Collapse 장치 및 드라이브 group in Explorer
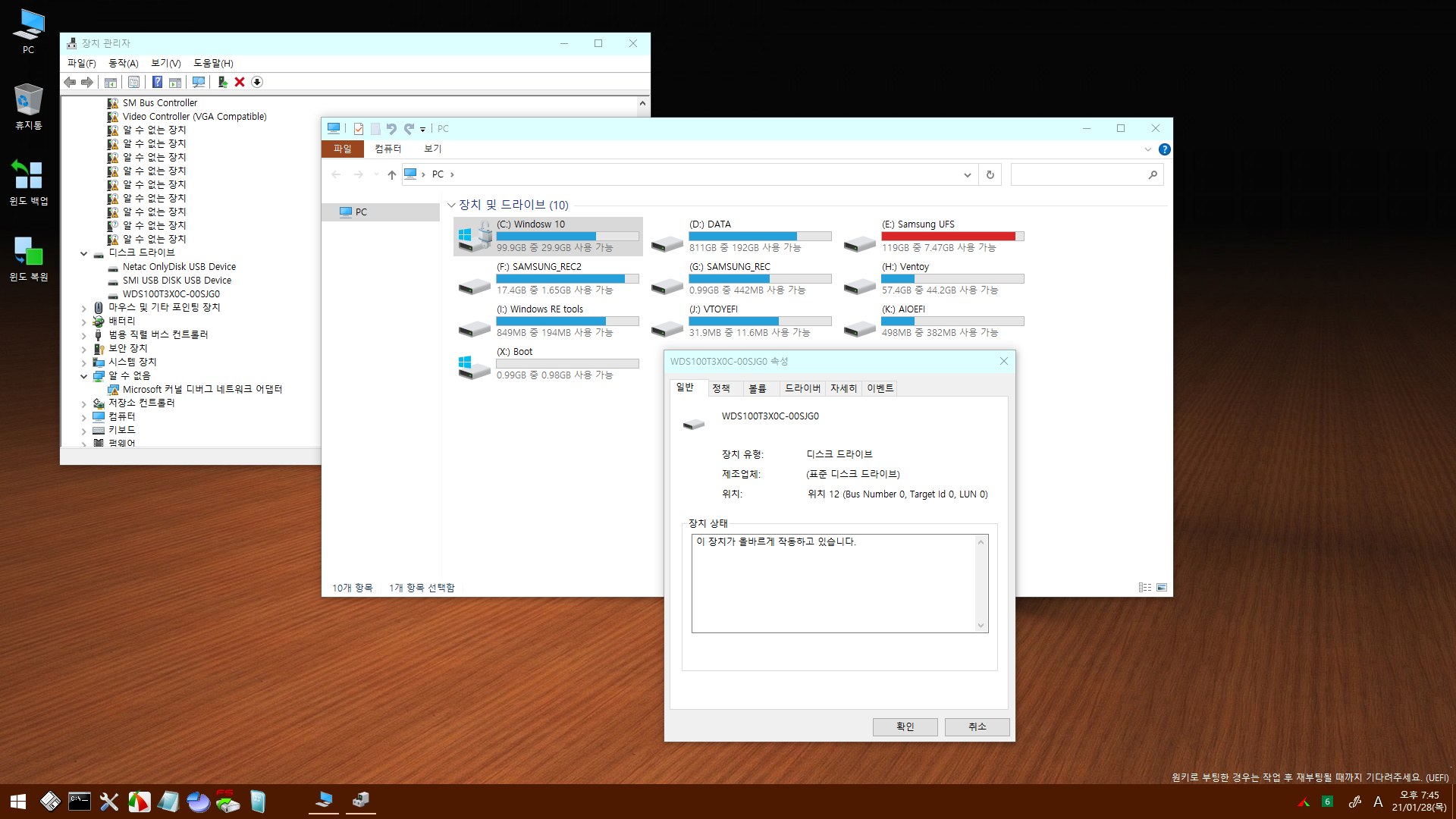The width and height of the screenshot is (1456, 819). [451, 205]
